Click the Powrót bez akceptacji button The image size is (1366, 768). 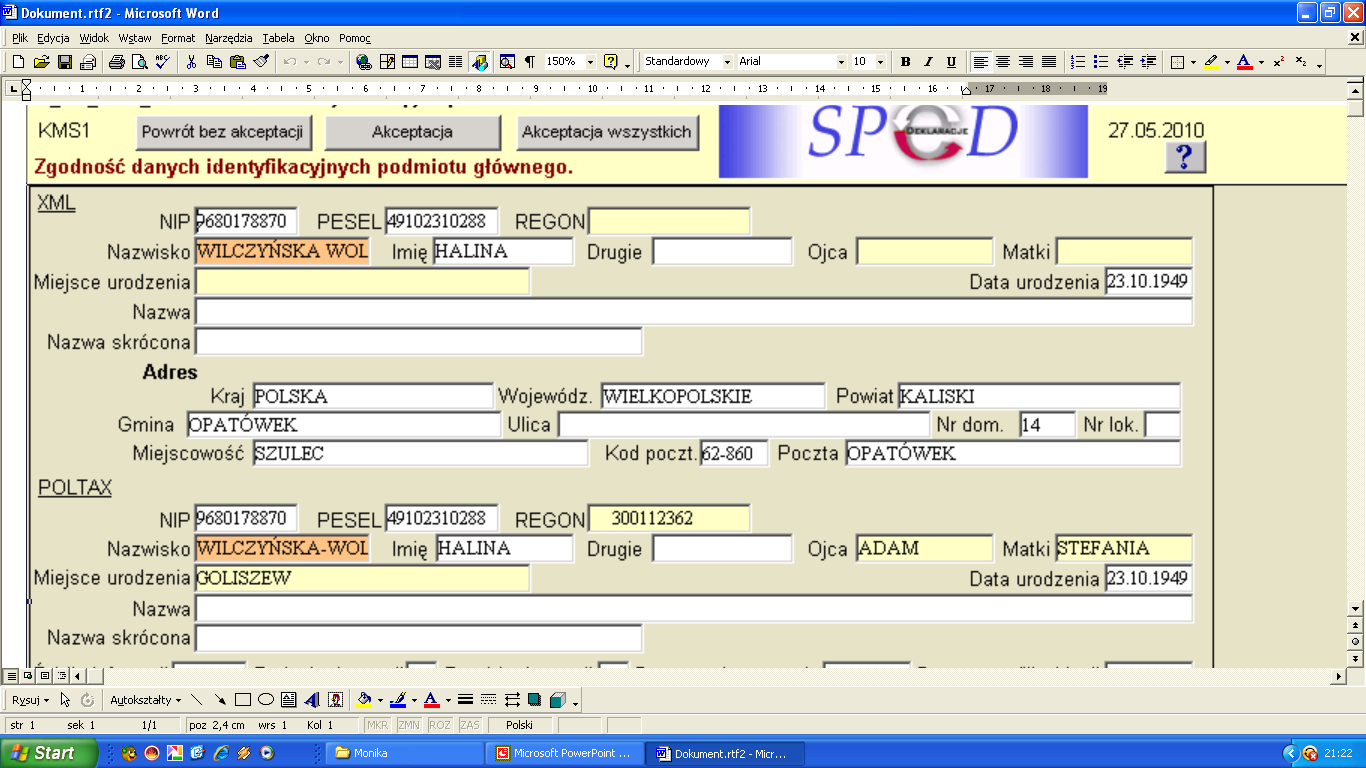tap(222, 132)
